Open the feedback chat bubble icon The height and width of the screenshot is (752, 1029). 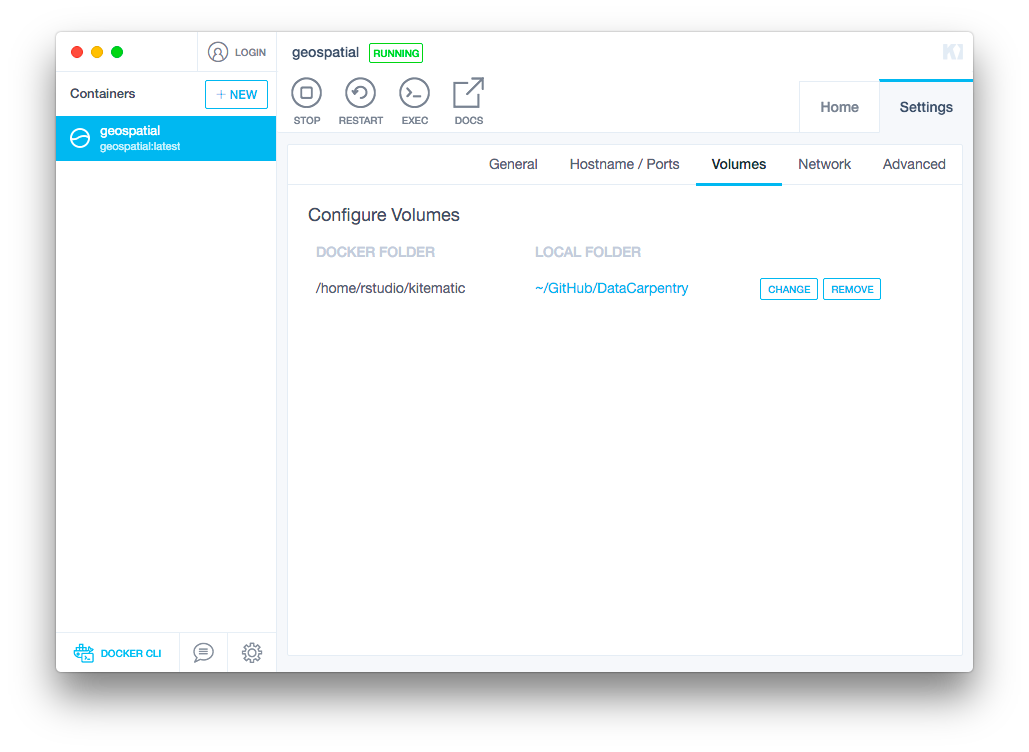(203, 652)
